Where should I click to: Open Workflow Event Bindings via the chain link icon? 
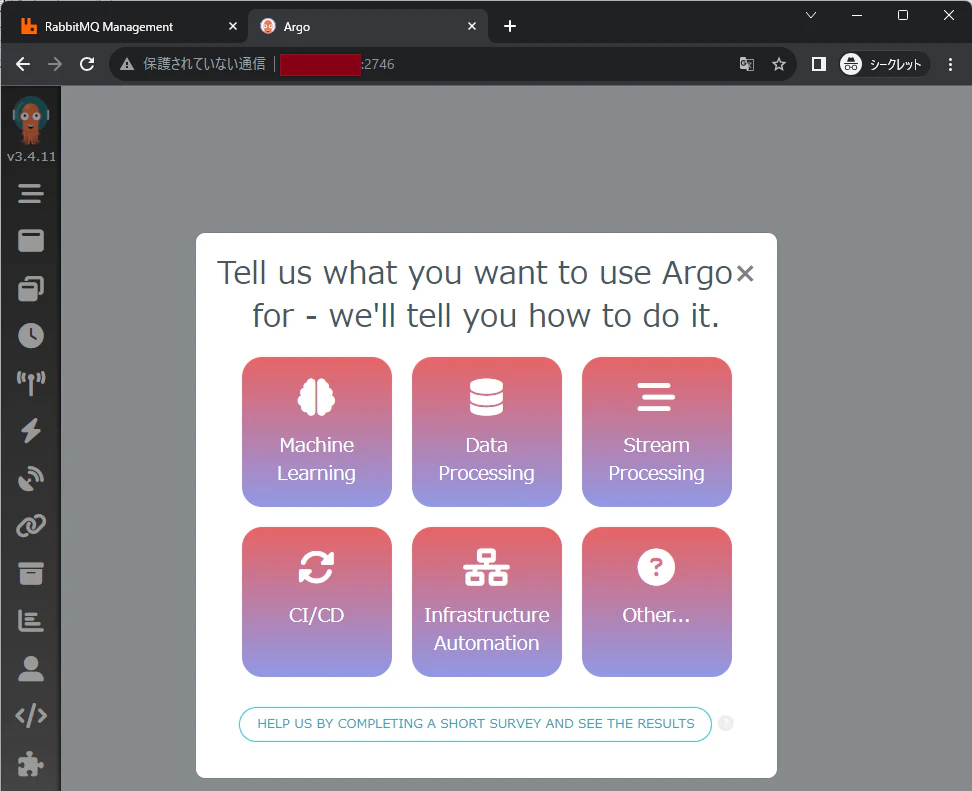(x=30, y=526)
